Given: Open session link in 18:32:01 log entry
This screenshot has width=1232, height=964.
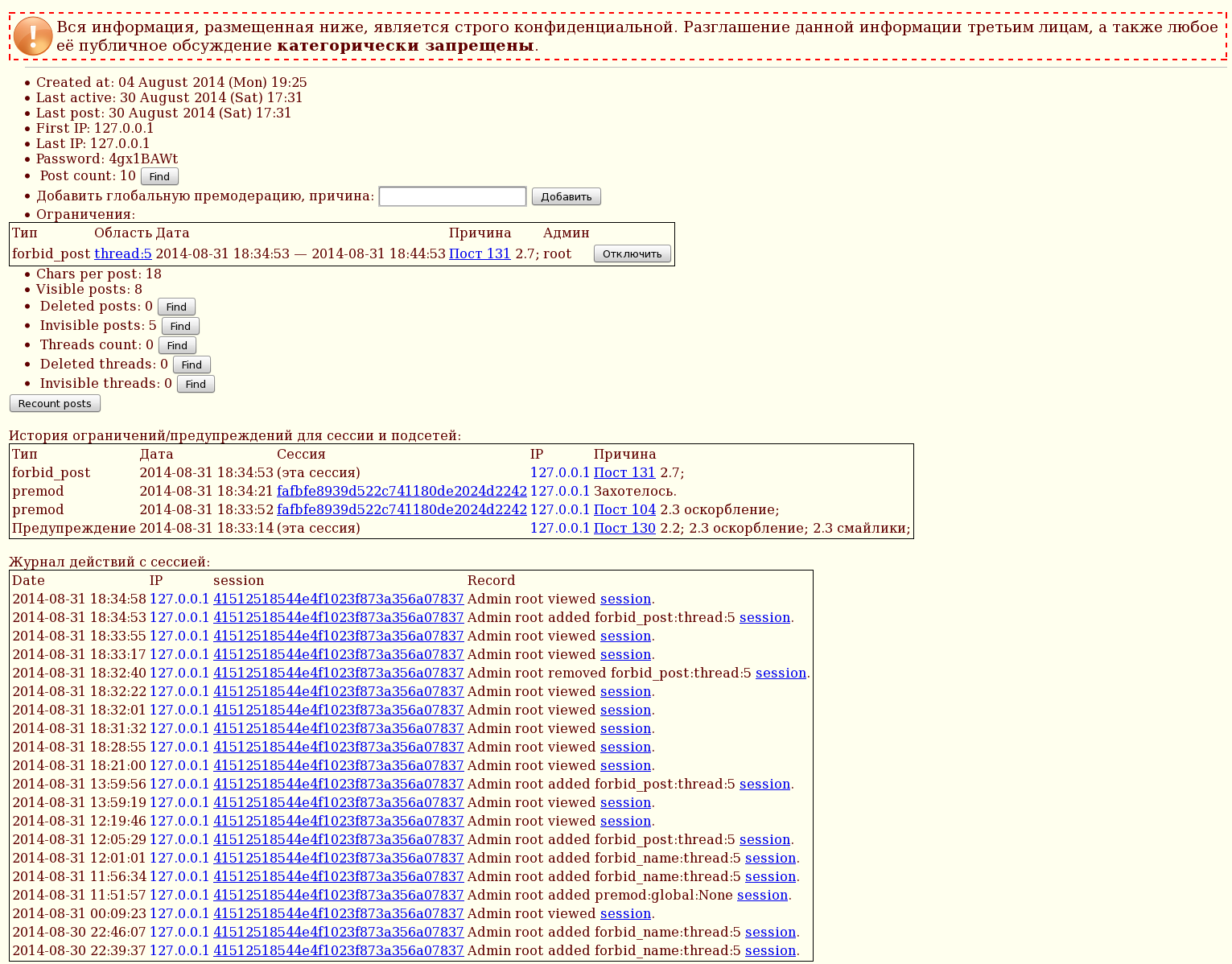Looking at the screenshot, I should (625, 710).
